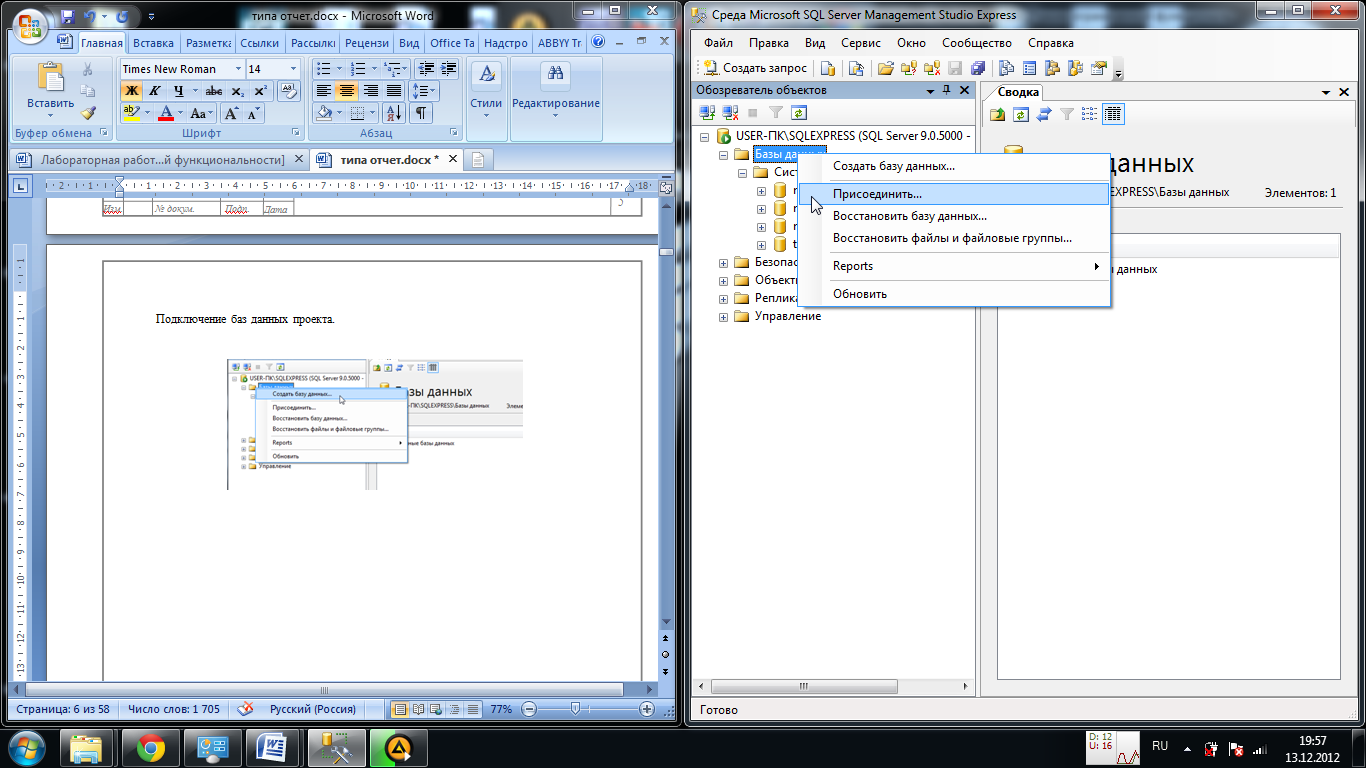Choose Обновить in context menu
Viewport: 1366px width, 768px height.
[954, 294]
